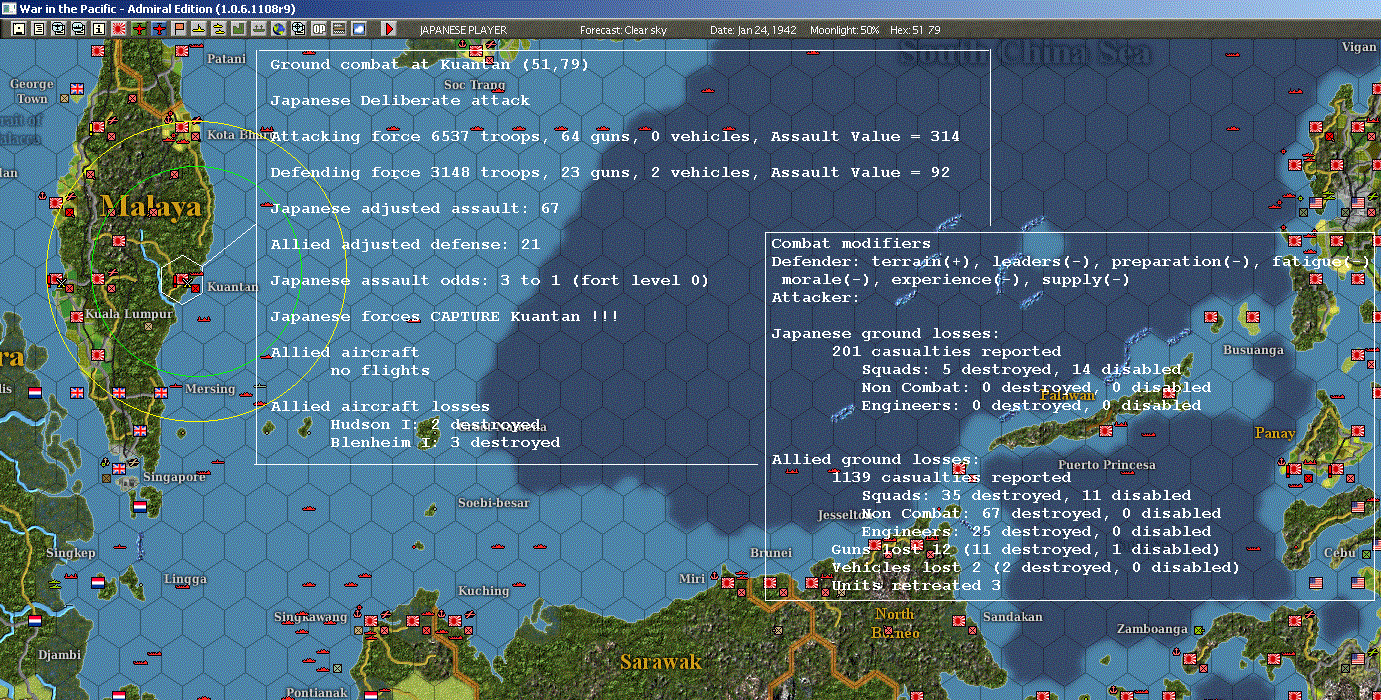The height and width of the screenshot is (700, 1381).
Task: Click the Mersing map label
Action: point(211,389)
